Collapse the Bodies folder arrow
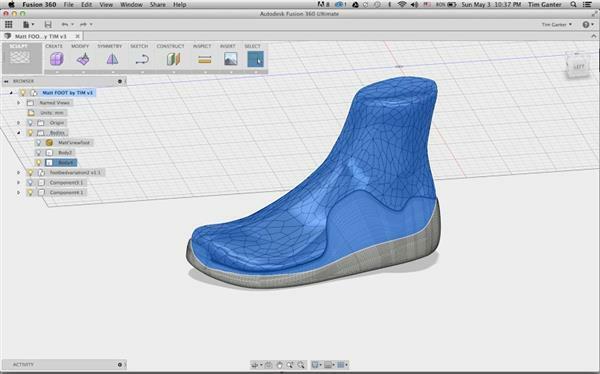Screen dimensions: 600x374 (18, 133)
